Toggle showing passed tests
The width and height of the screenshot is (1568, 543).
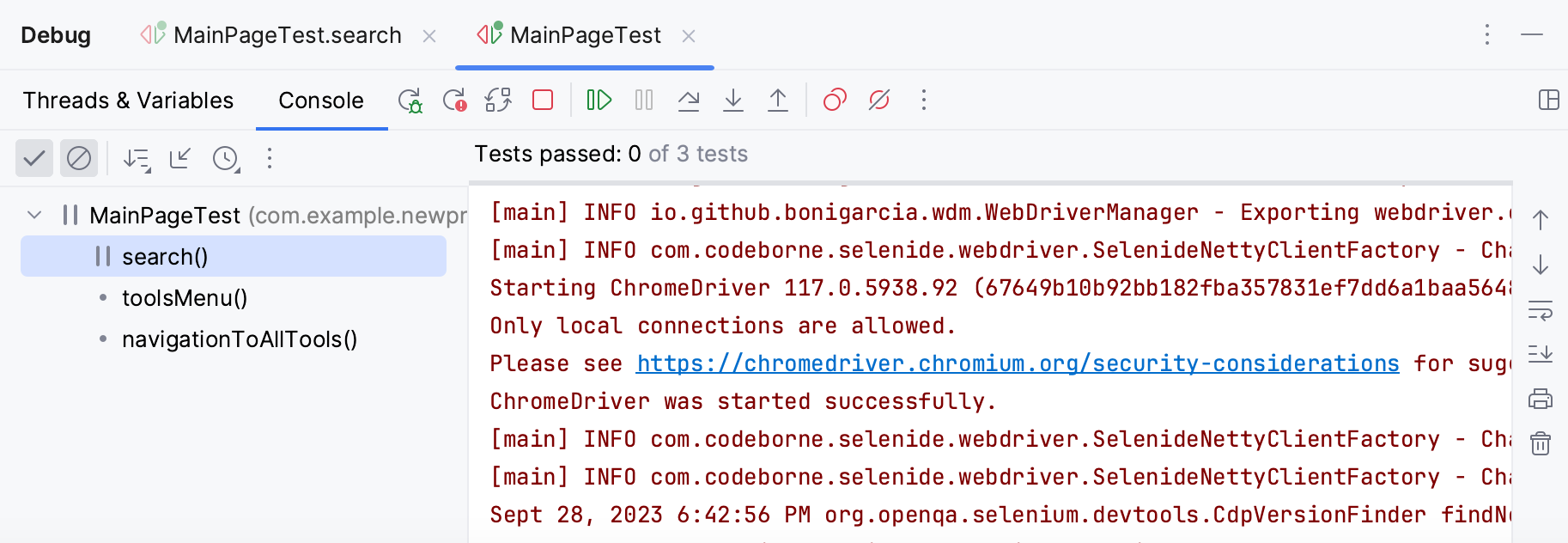[34, 158]
